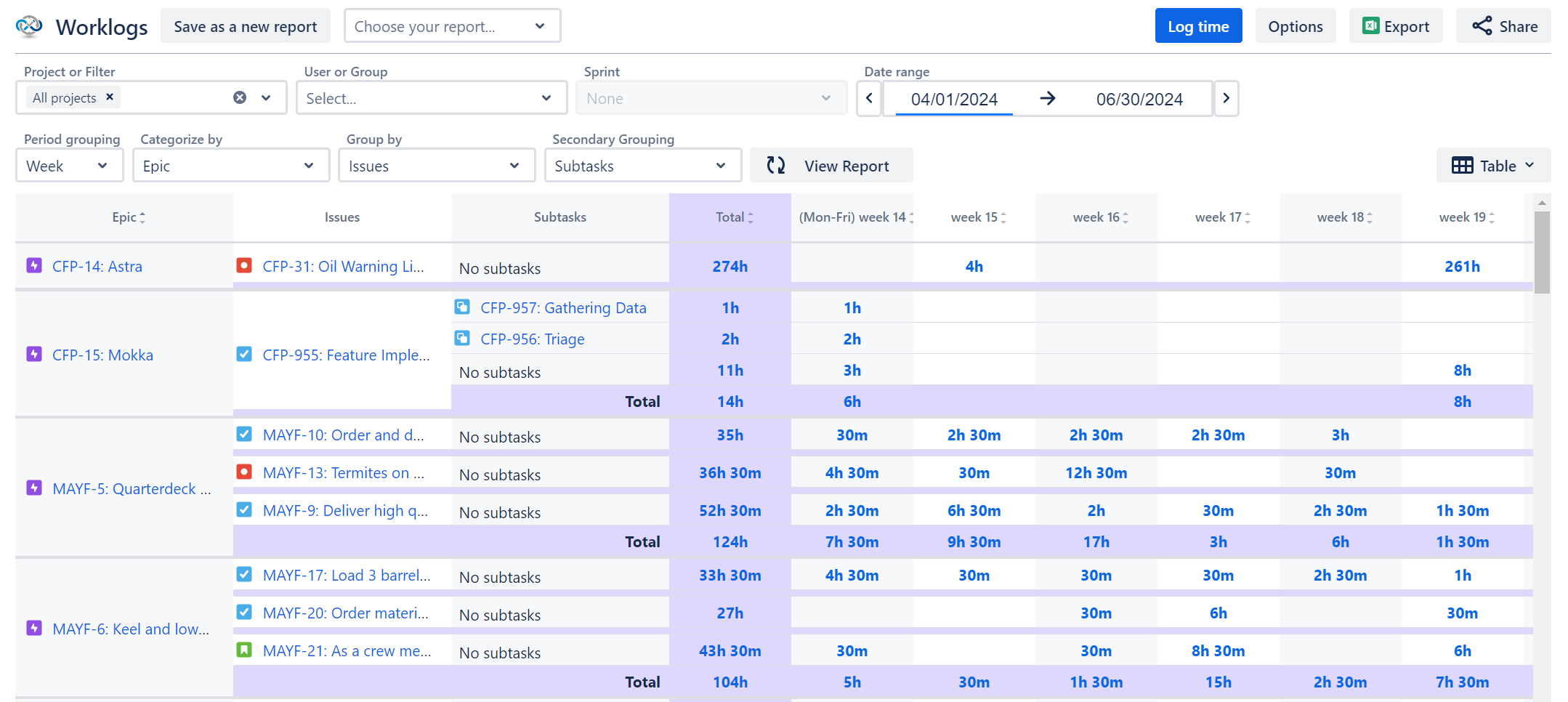Select the purple epic icon beside CFP-14: Astra

pos(34,266)
